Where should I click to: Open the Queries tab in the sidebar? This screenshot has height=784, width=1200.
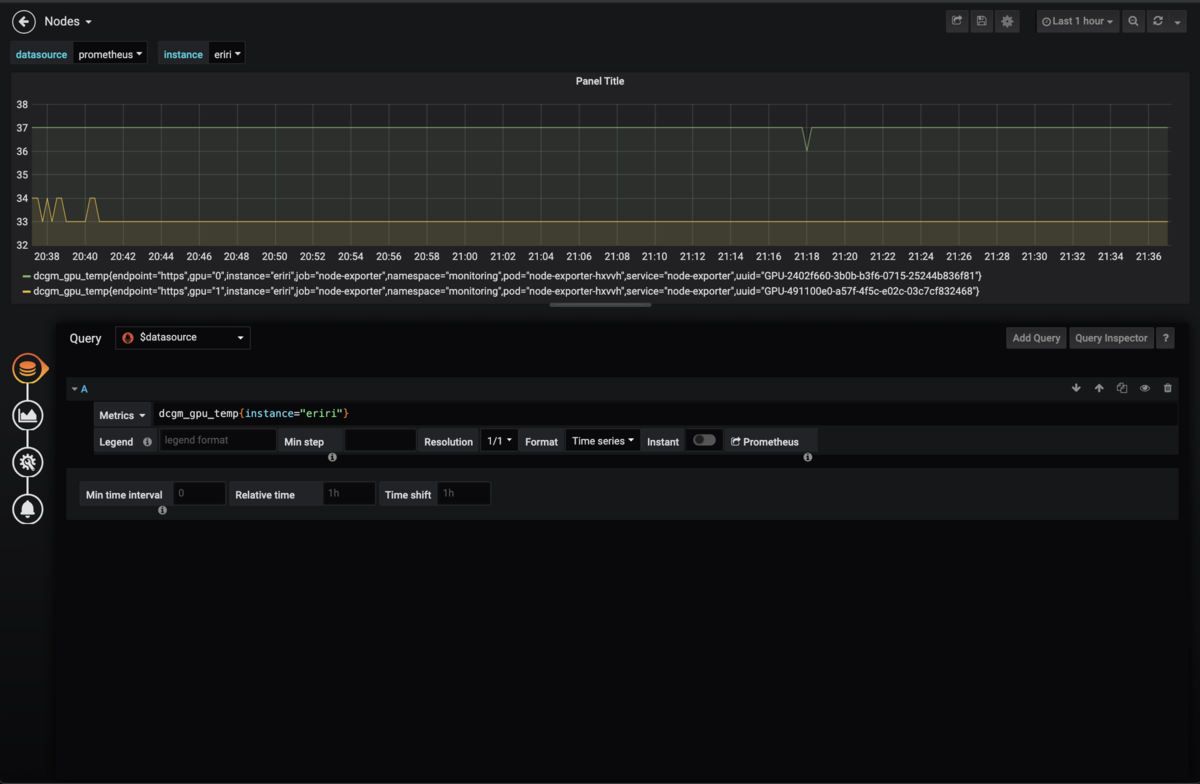[x=28, y=369]
